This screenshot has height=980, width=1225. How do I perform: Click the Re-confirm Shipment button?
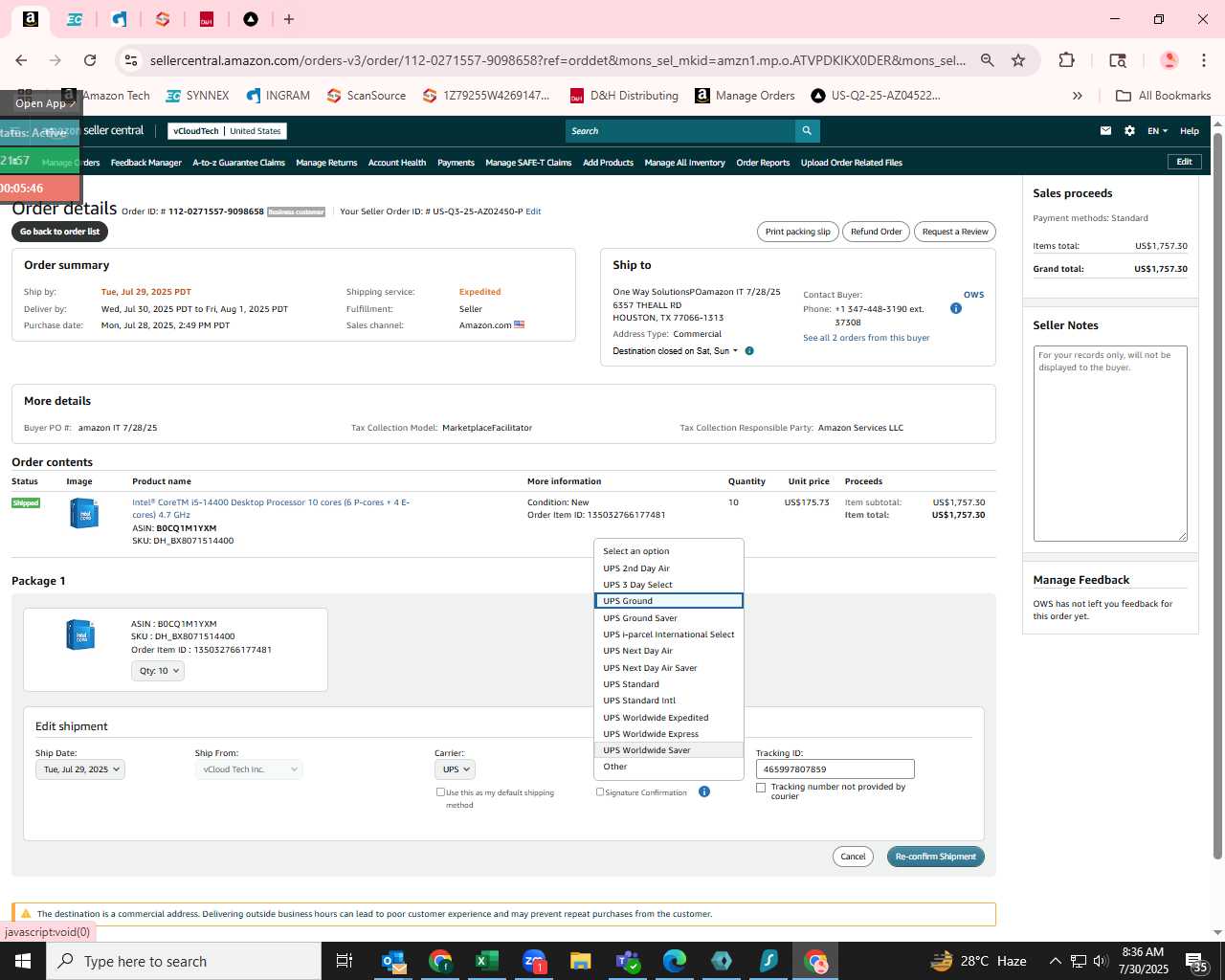(935, 857)
